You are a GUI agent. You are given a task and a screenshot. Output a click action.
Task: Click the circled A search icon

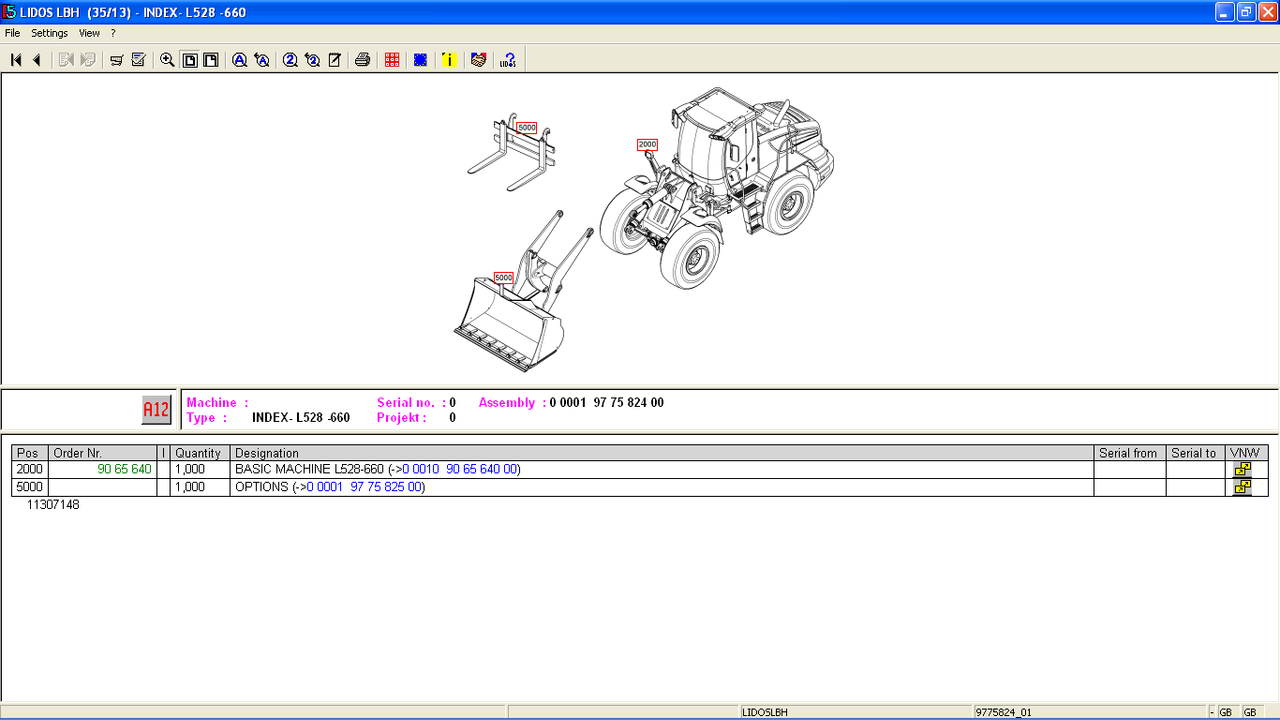[240, 60]
